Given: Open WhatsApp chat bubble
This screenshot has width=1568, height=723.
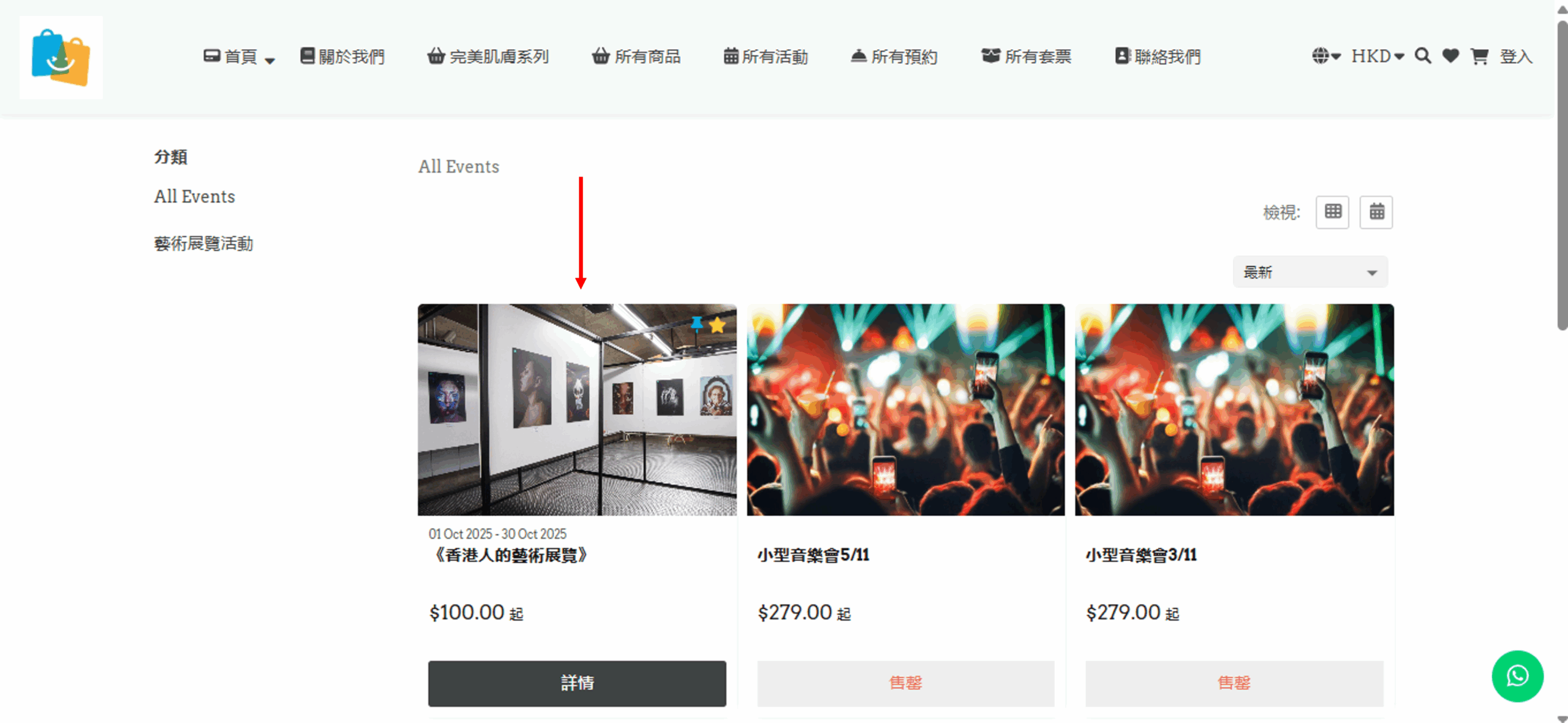Looking at the screenshot, I should tap(1517, 676).
